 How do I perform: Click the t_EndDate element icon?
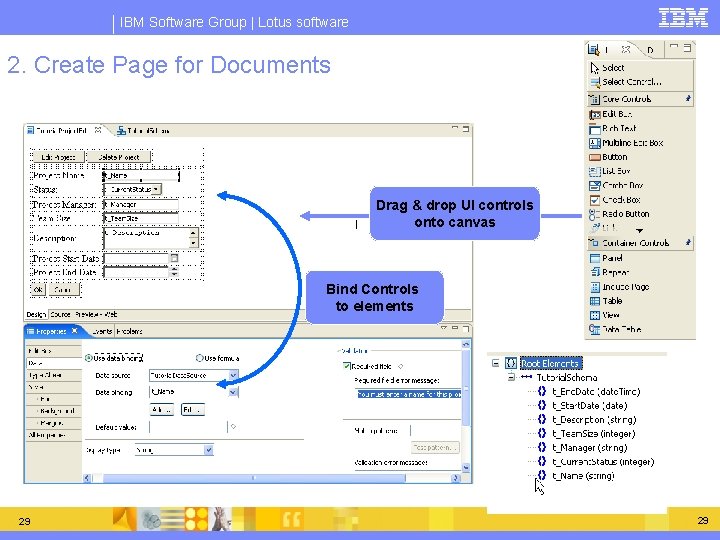coord(542,391)
